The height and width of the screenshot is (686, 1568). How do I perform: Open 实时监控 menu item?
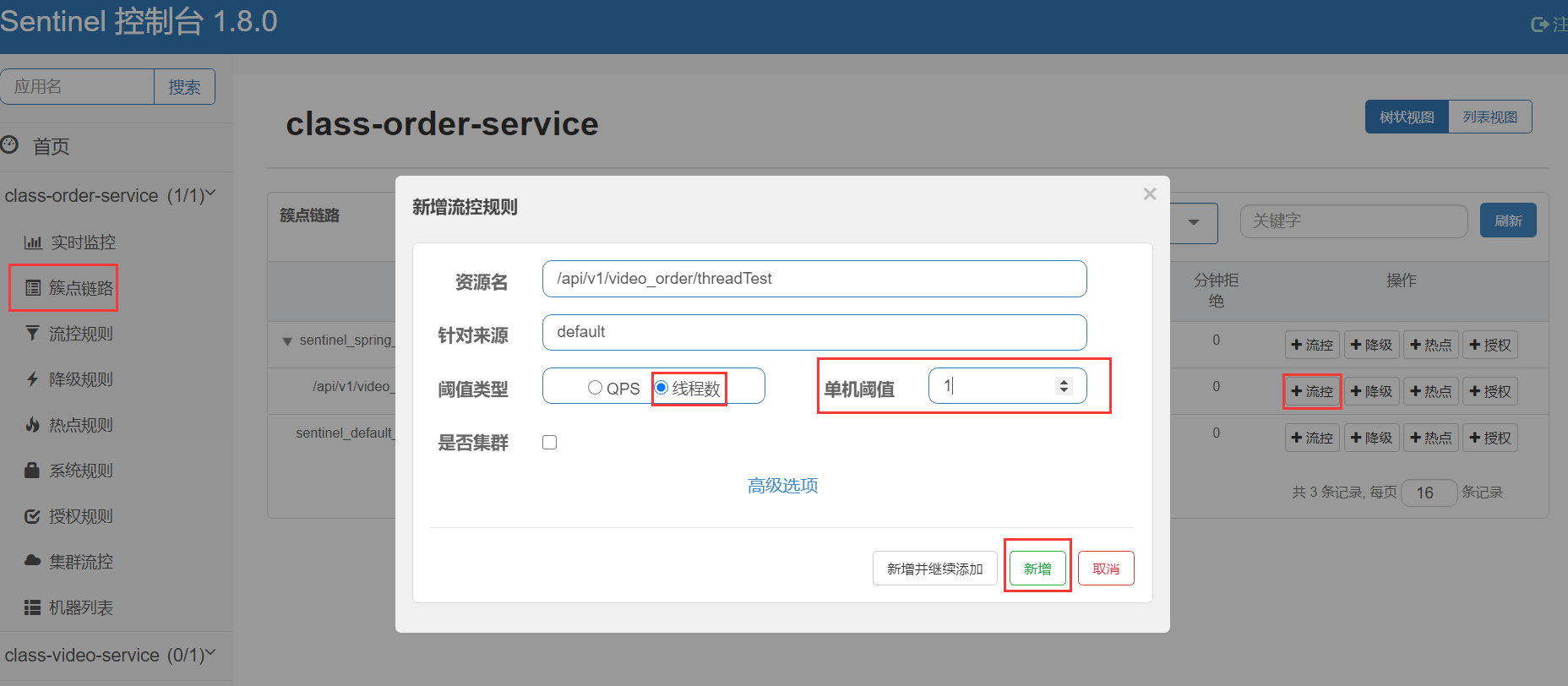pos(83,242)
